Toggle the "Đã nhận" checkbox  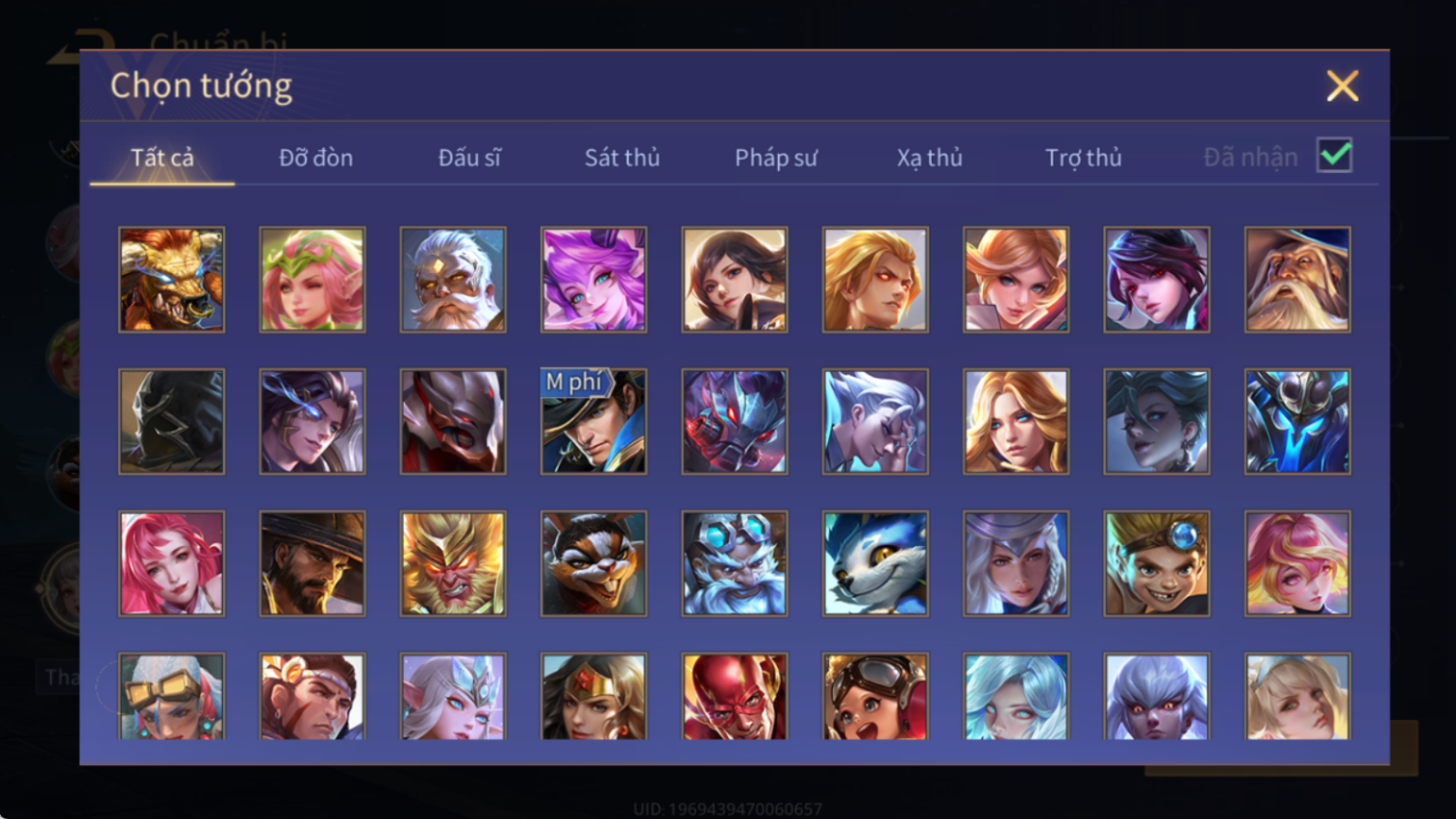pyautogui.click(x=1335, y=156)
